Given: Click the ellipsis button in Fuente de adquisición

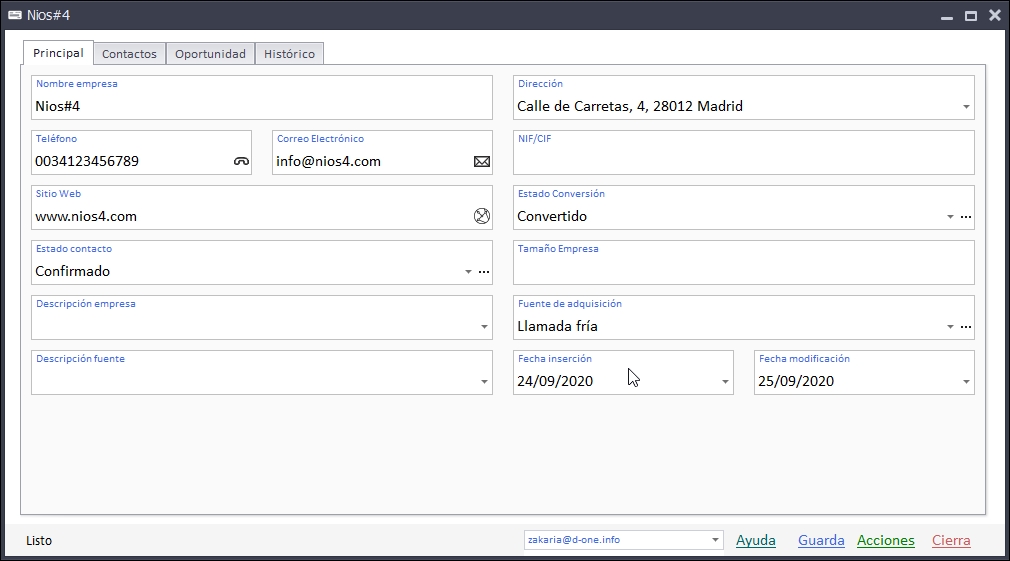Looking at the screenshot, I should pyautogui.click(x=966, y=327).
